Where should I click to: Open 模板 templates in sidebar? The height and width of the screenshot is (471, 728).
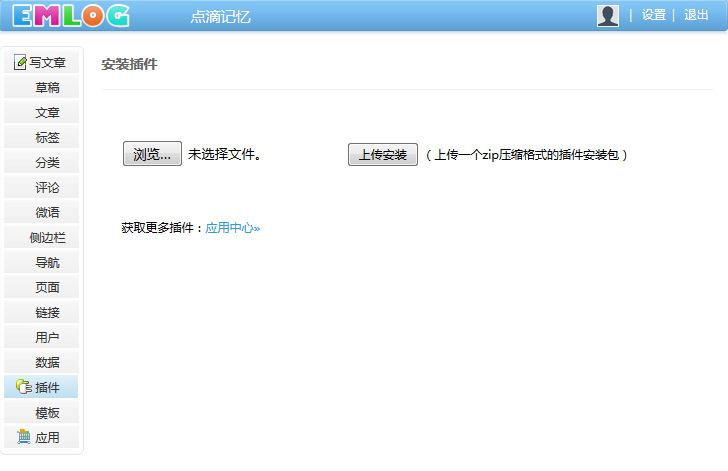[47, 412]
